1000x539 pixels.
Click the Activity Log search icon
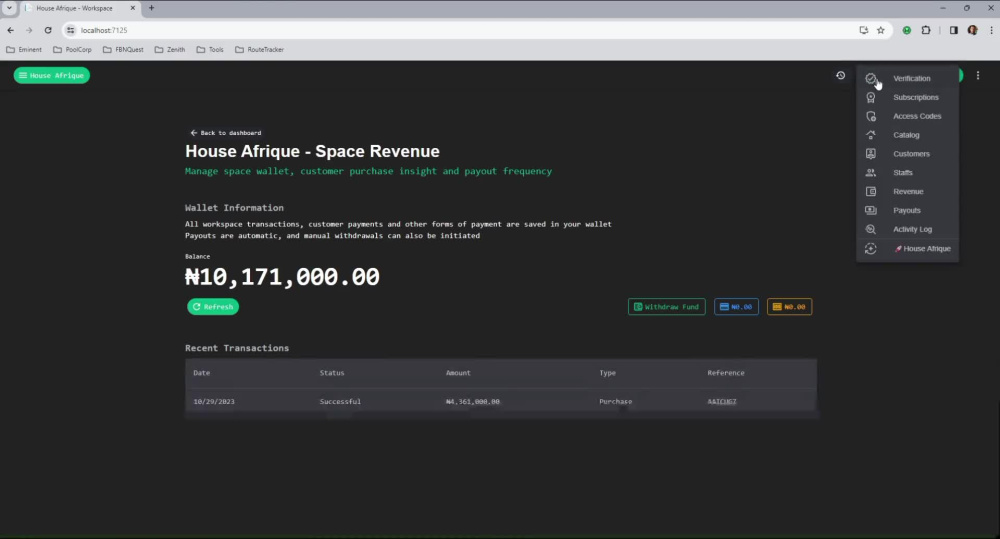(871, 229)
